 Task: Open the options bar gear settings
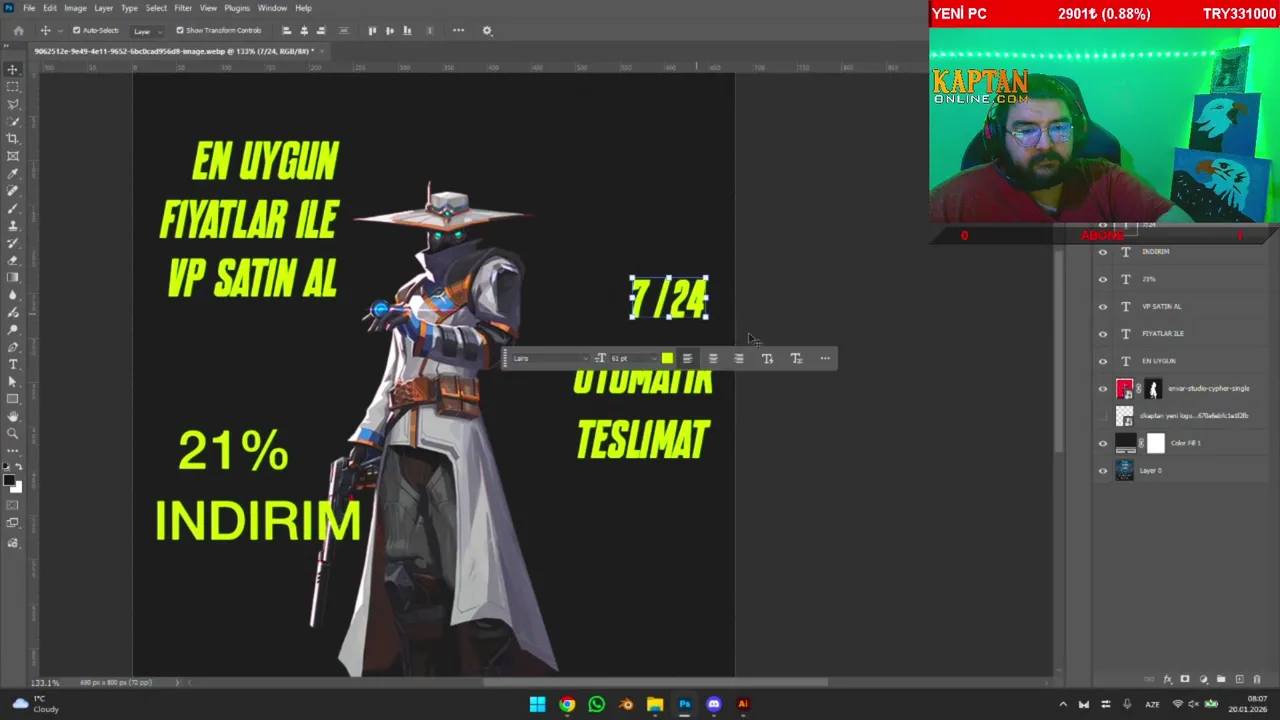pyautogui.click(x=487, y=31)
